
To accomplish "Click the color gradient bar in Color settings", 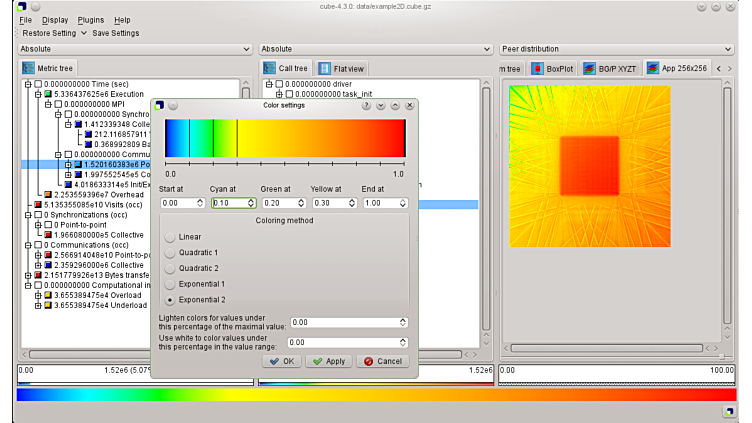I will (x=285, y=138).
